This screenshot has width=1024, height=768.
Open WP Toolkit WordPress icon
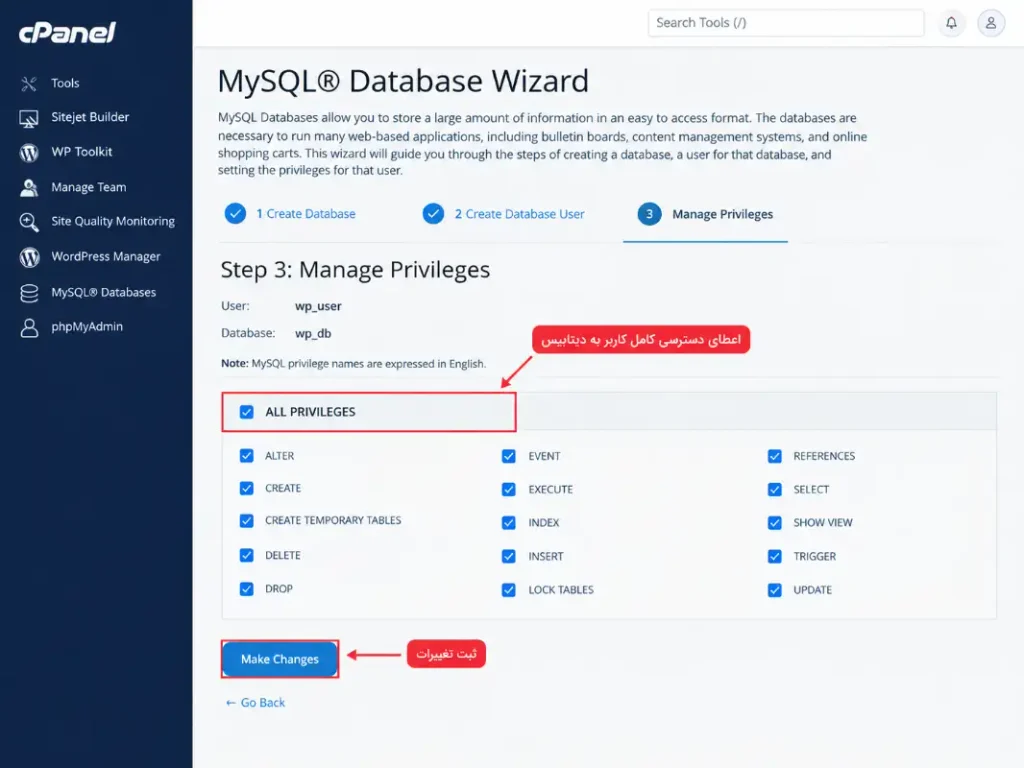pos(29,153)
